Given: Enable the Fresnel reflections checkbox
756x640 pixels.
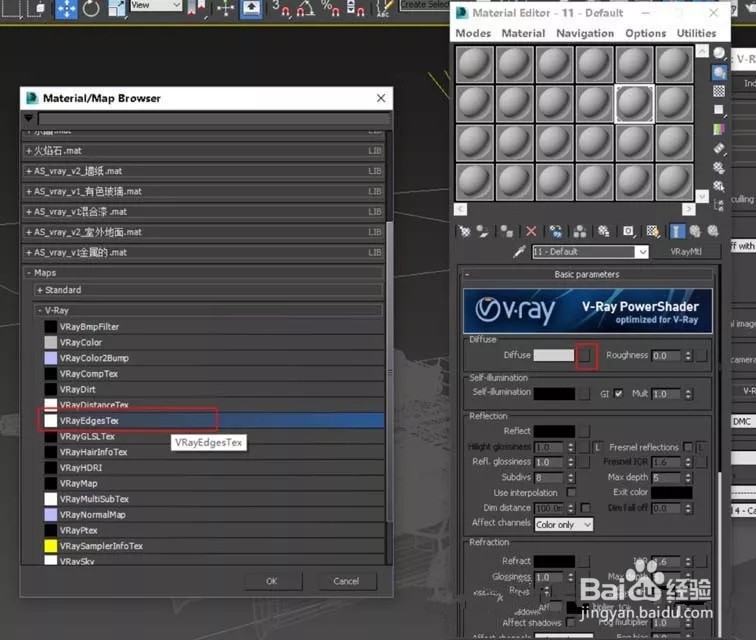Looking at the screenshot, I should point(688,447).
